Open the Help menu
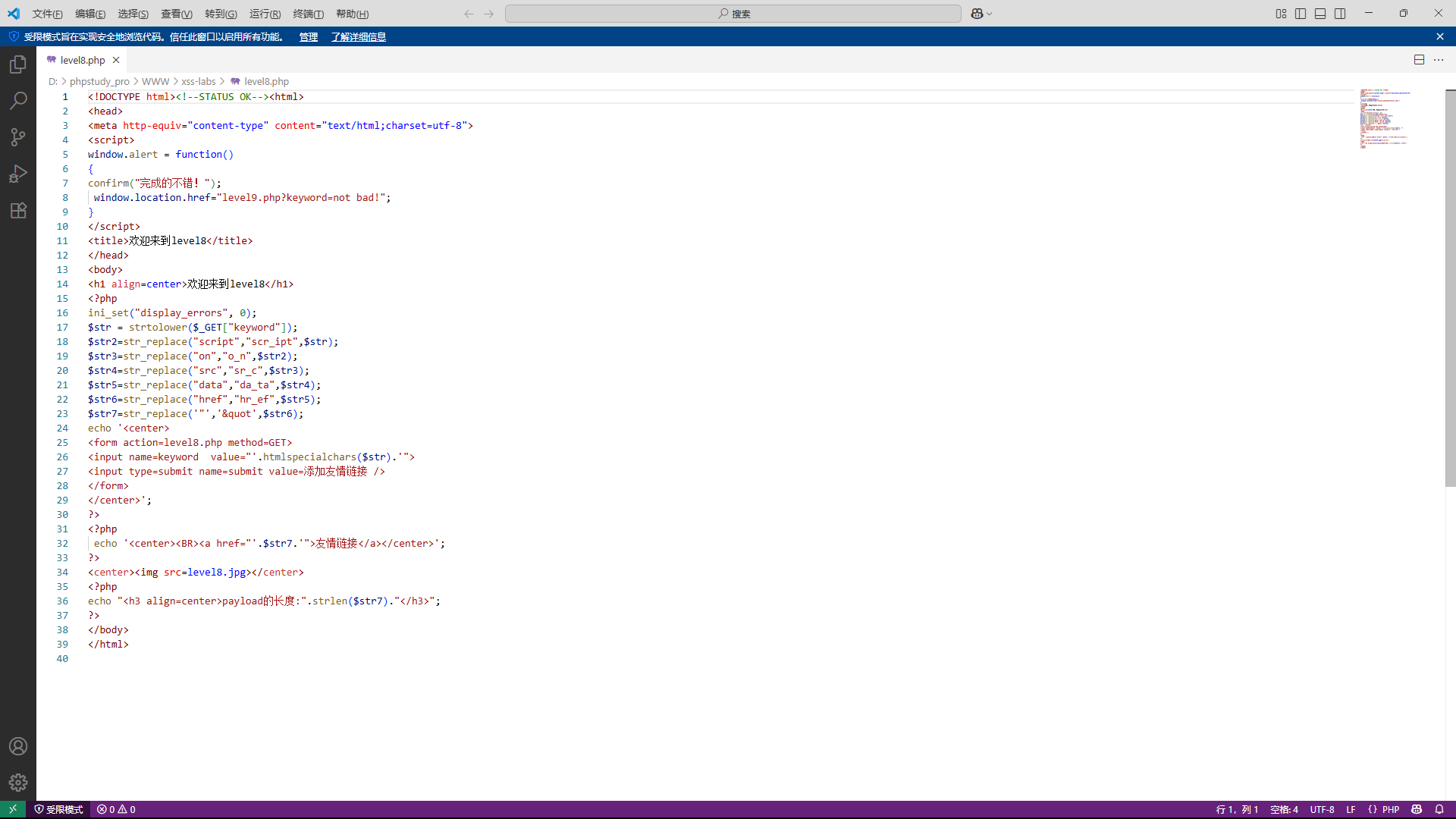Image resolution: width=1456 pixels, height=819 pixels. click(352, 14)
